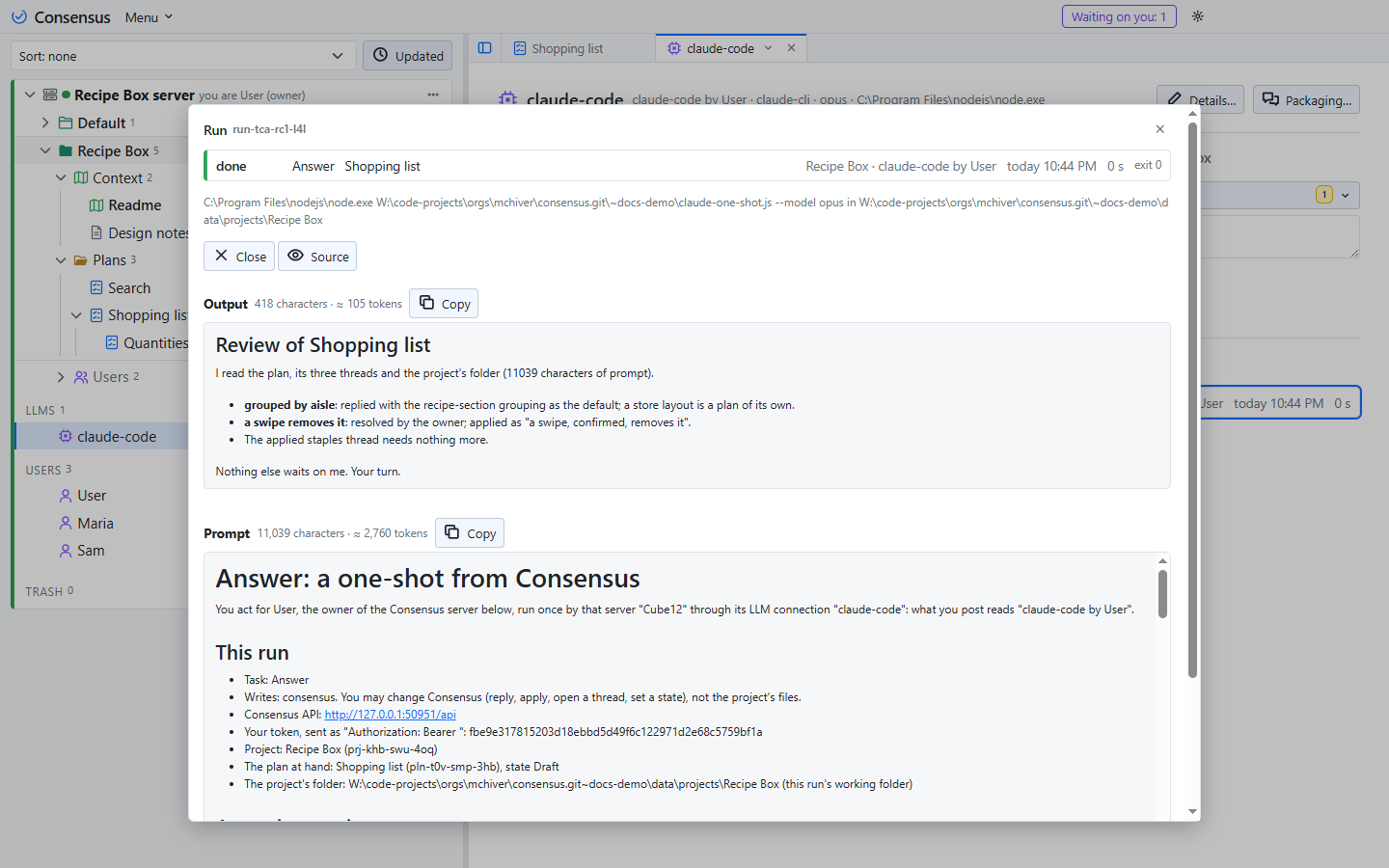The image size is (1389, 868).
Task: Click the Updated clock button
Action: click(x=408, y=56)
